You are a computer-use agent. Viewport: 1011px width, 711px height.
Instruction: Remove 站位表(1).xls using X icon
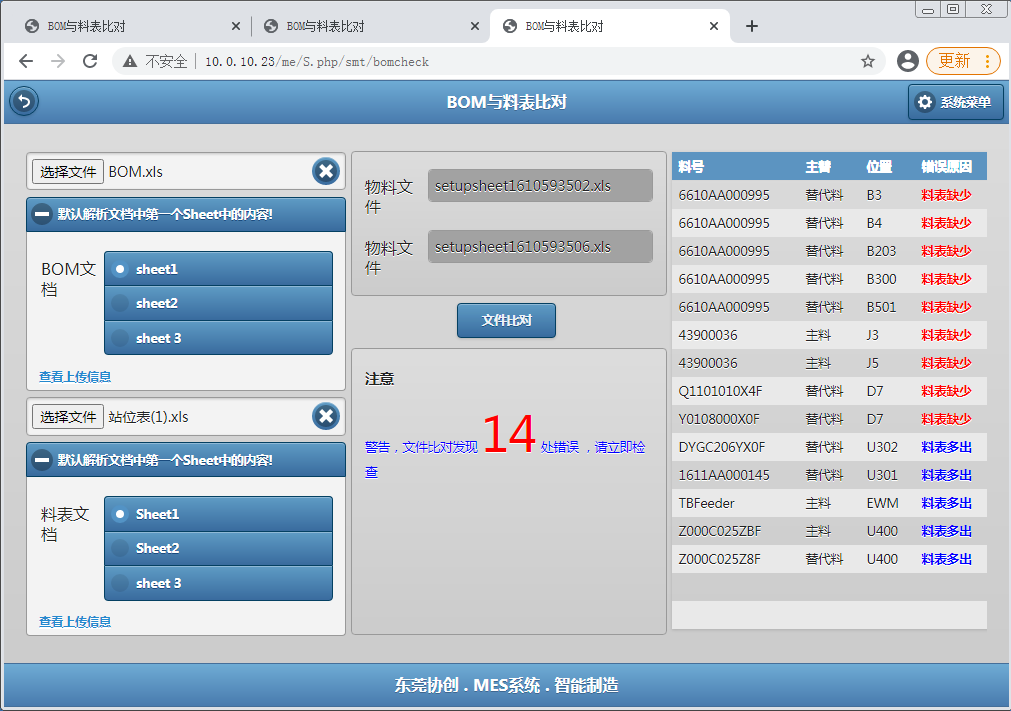[x=325, y=416]
